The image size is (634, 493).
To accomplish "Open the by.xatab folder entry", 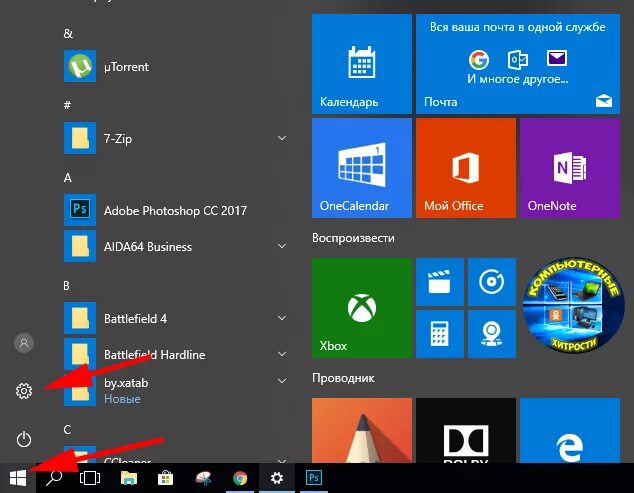I will [x=176, y=390].
